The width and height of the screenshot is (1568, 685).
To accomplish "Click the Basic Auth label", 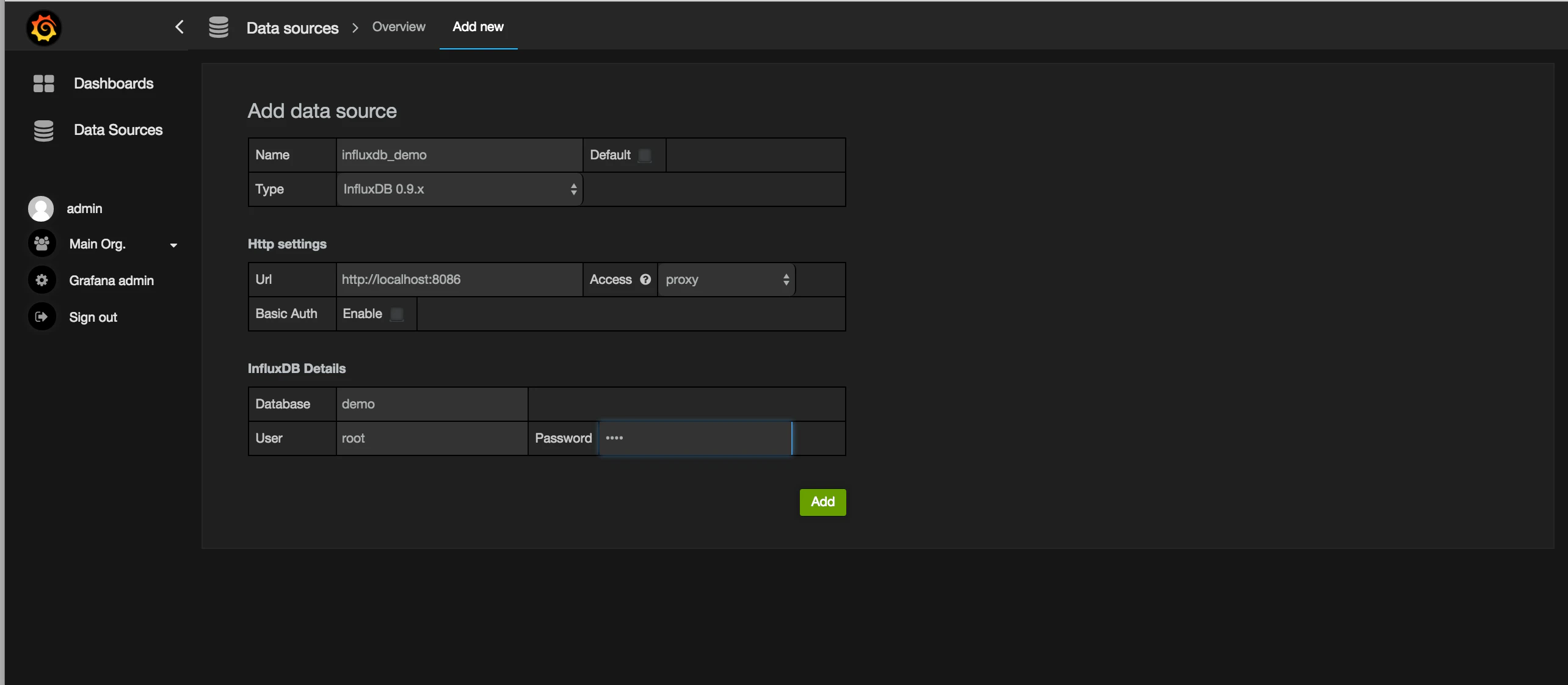I will pyautogui.click(x=286, y=314).
